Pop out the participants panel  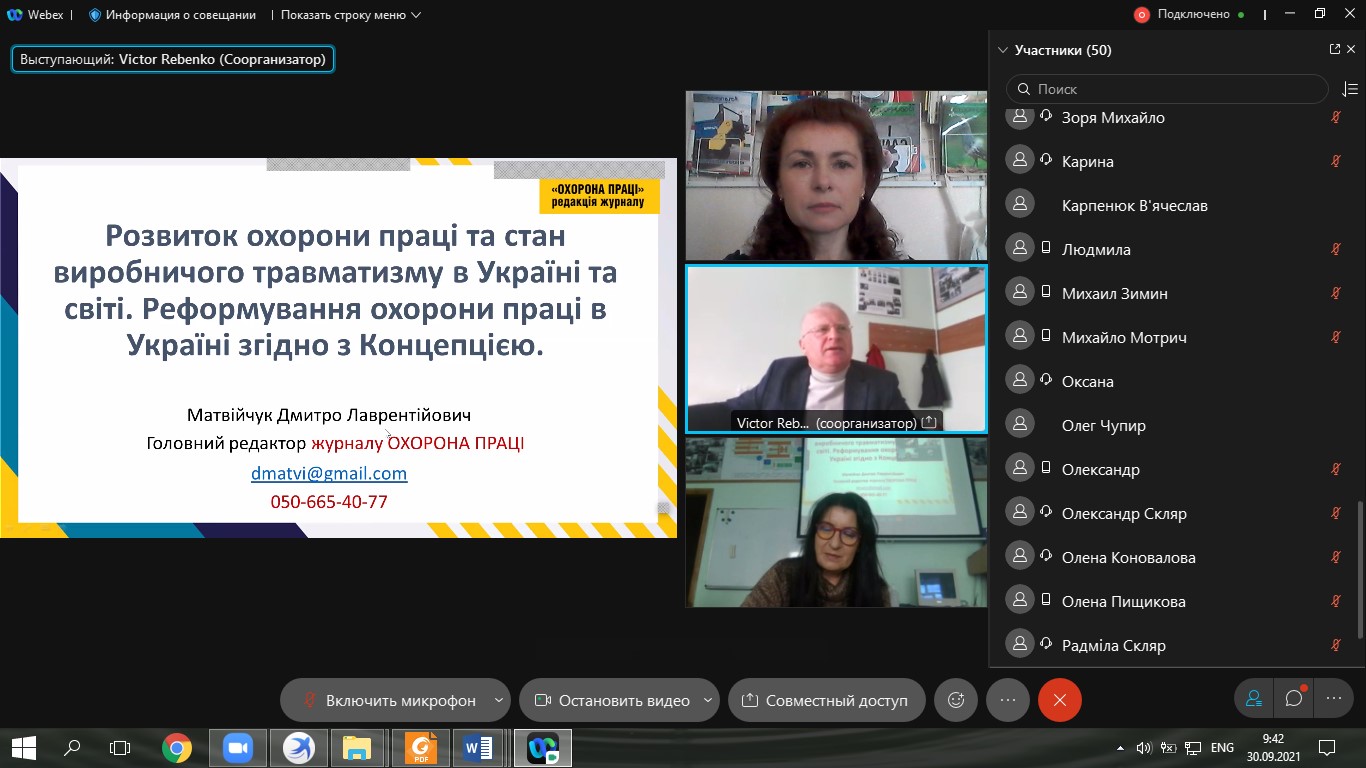click(1334, 49)
